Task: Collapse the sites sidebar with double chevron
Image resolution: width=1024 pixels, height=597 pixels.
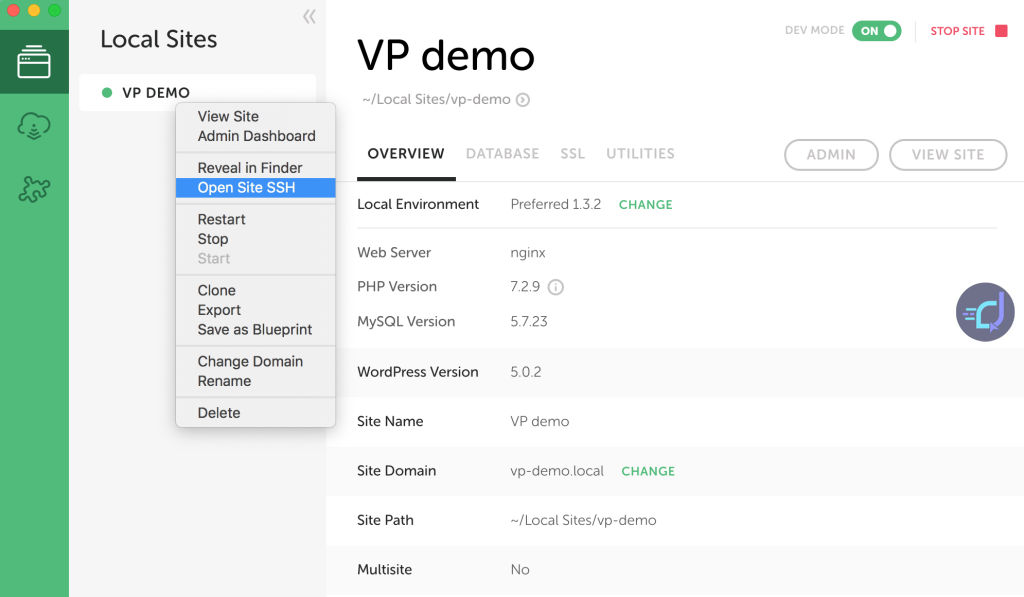Action: point(310,16)
